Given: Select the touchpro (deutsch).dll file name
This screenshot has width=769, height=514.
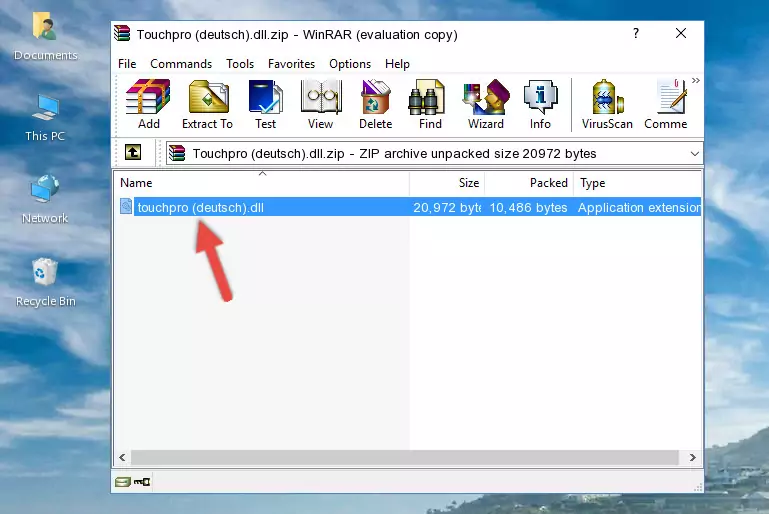Looking at the screenshot, I should 201,207.
